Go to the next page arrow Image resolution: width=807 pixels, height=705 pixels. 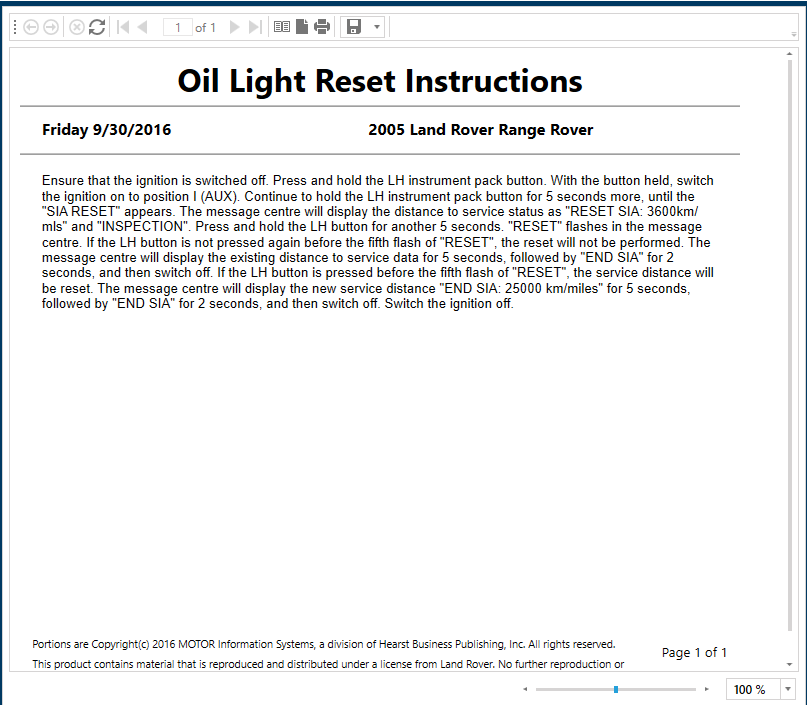[235, 27]
